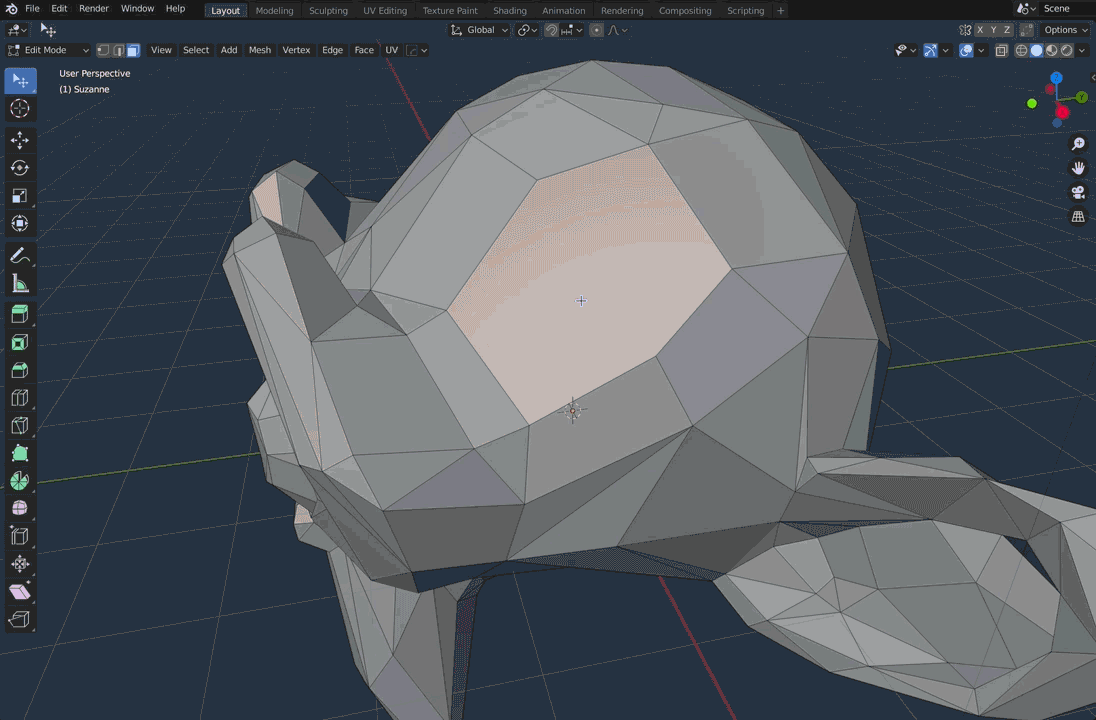
Task: Switch to material preview viewport shading
Action: pos(1051,50)
